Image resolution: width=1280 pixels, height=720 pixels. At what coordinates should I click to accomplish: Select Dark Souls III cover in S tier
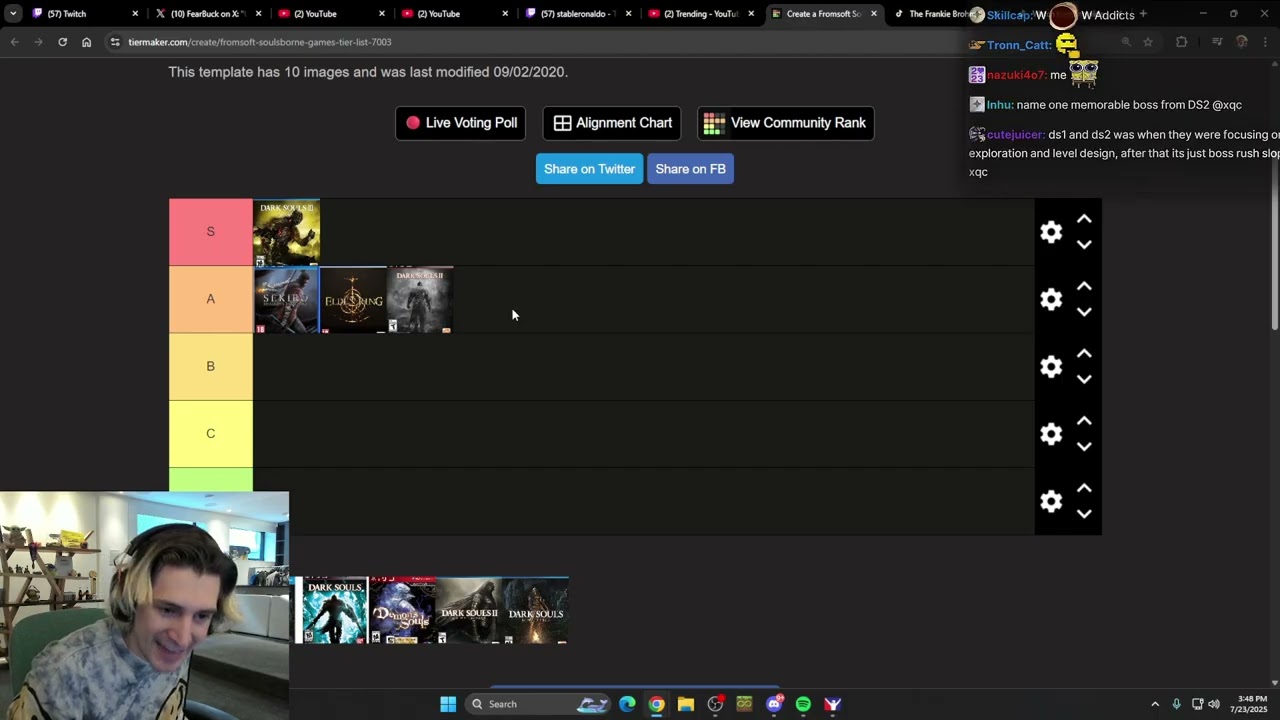pos(287,232)
